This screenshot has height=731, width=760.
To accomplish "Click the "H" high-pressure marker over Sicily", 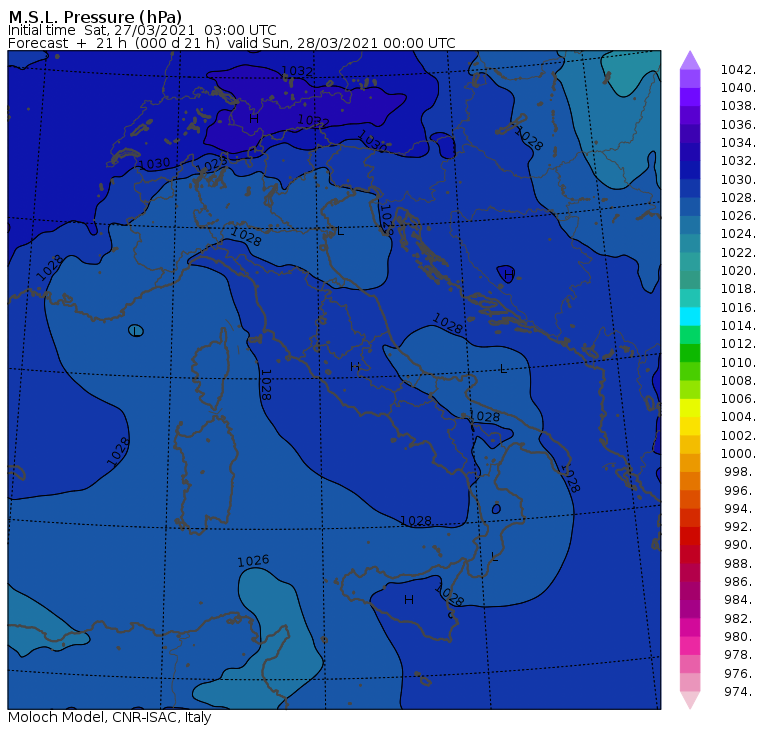I will [x=409, y=600].
